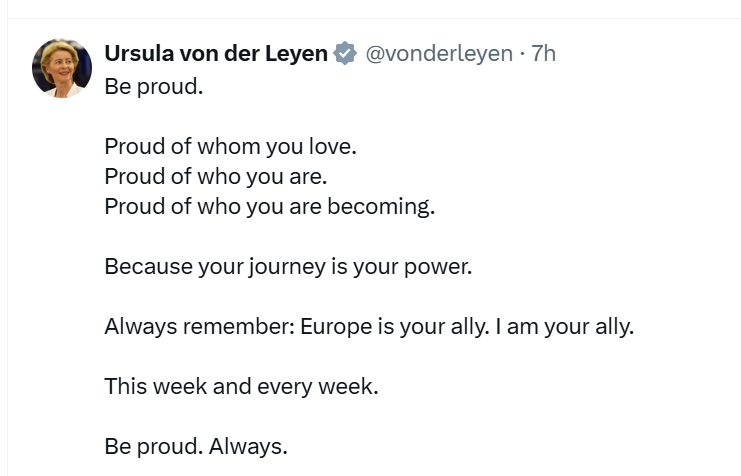Click the word 'becoming' in the post

[381, 207]
